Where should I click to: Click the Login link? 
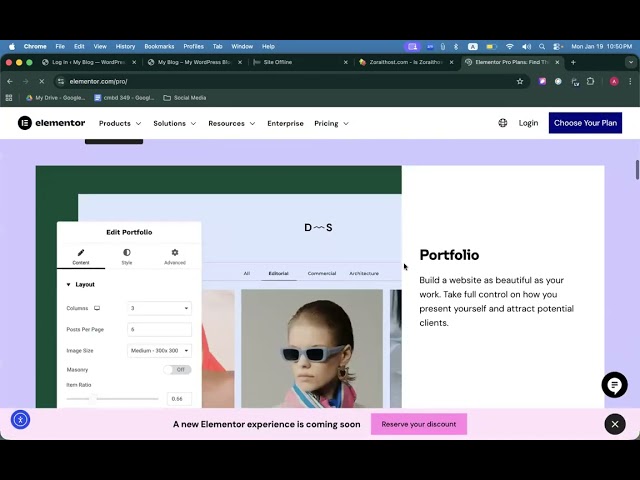click(528, 123)
